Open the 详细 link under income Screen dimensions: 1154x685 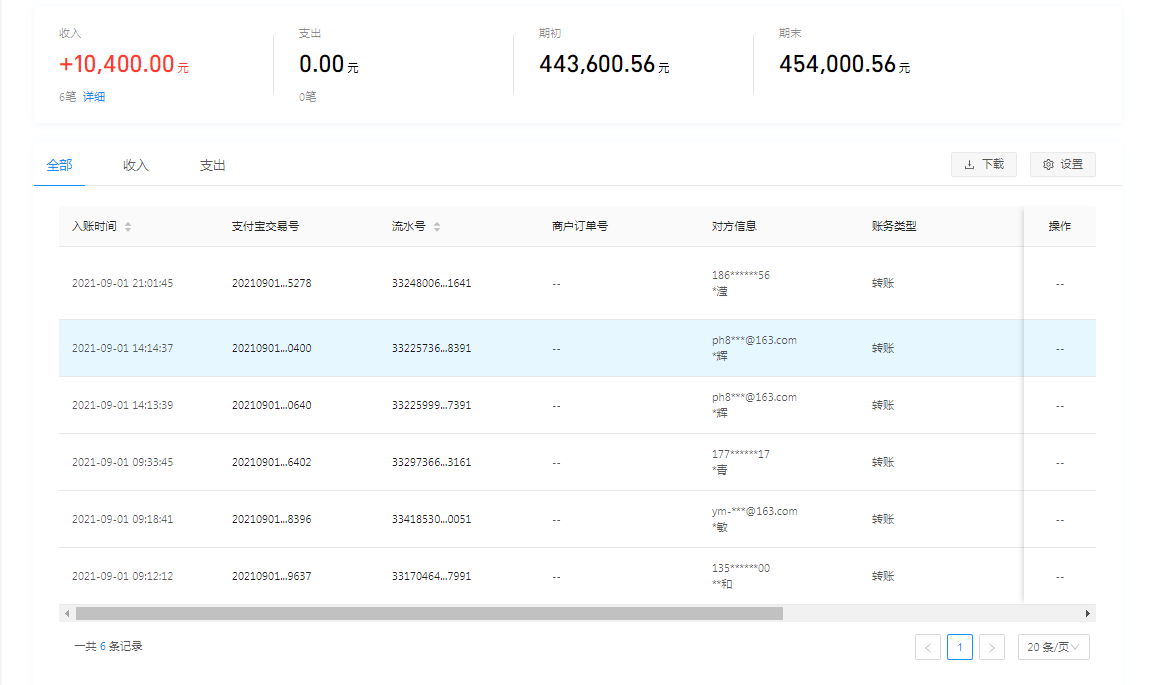[94, 97]
